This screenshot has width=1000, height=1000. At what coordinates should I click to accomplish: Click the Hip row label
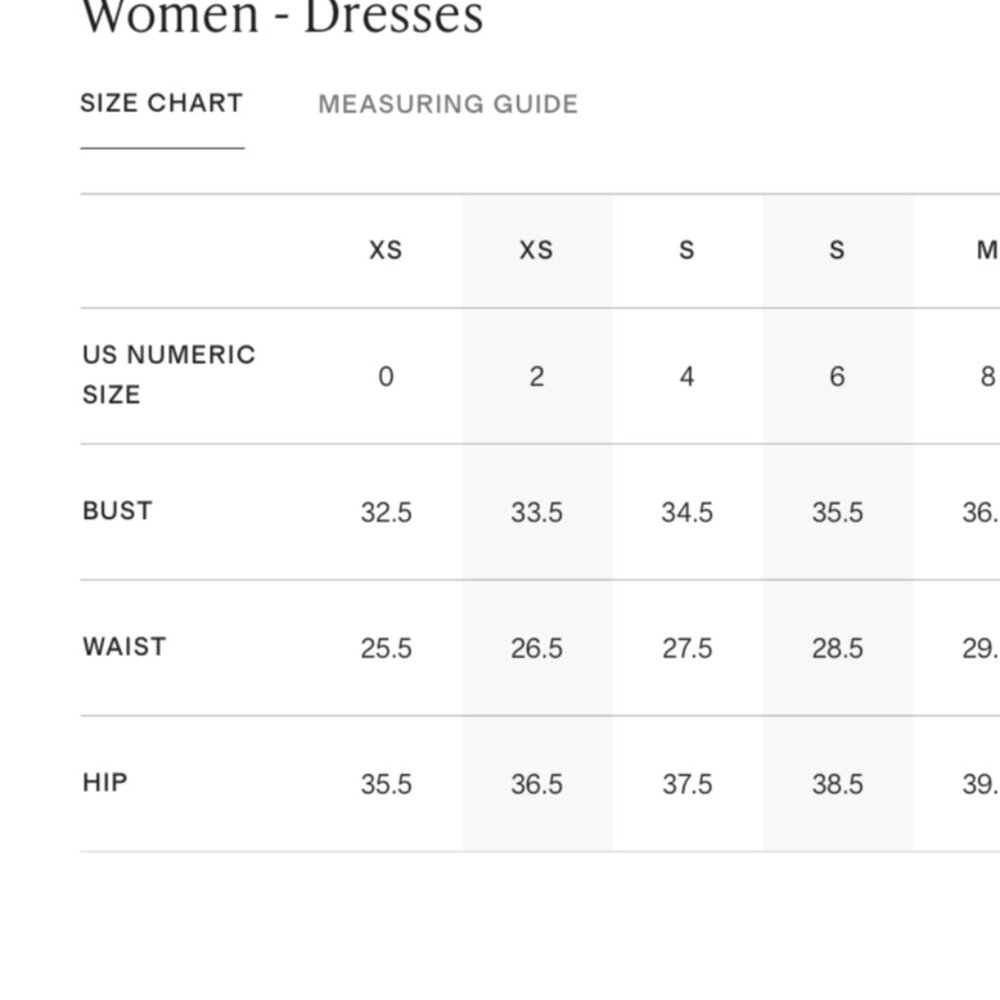105,783
